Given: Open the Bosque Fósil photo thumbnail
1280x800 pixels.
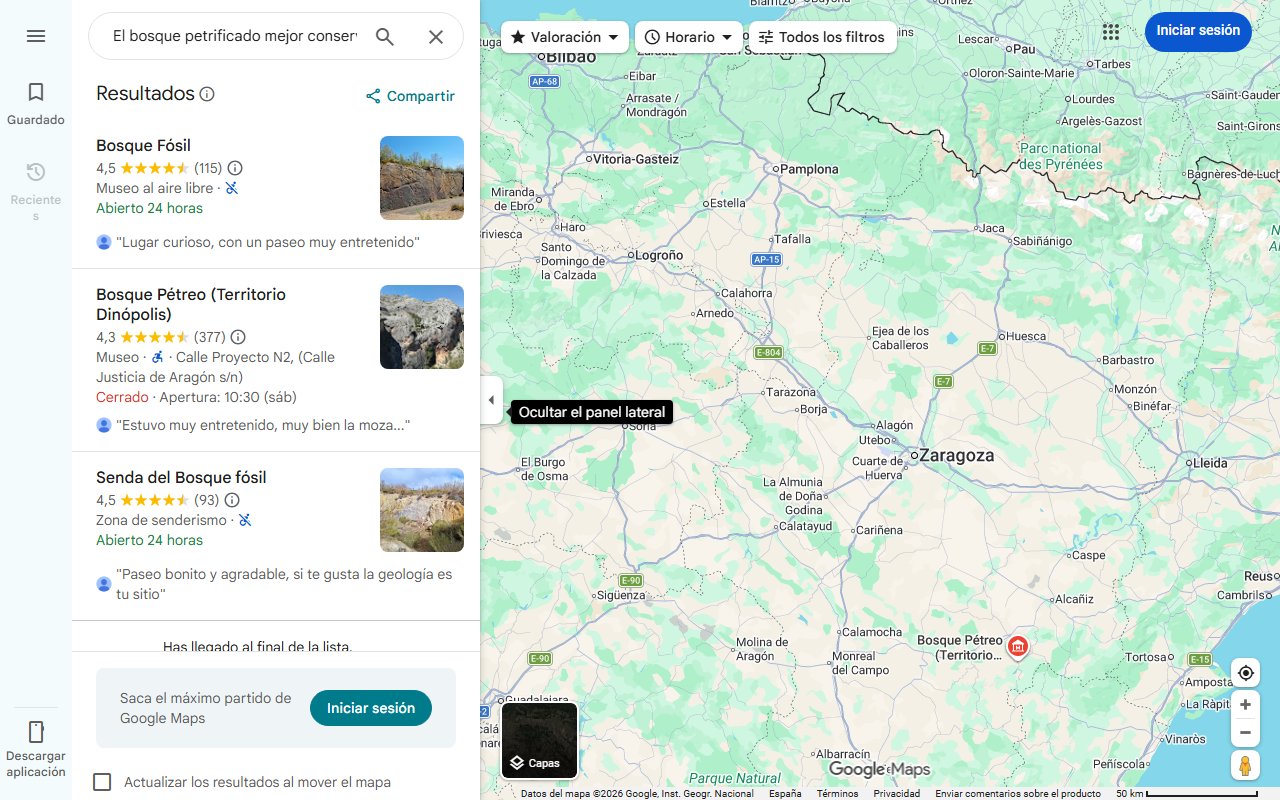Looking at the screenshot, I should click(422, 178).
